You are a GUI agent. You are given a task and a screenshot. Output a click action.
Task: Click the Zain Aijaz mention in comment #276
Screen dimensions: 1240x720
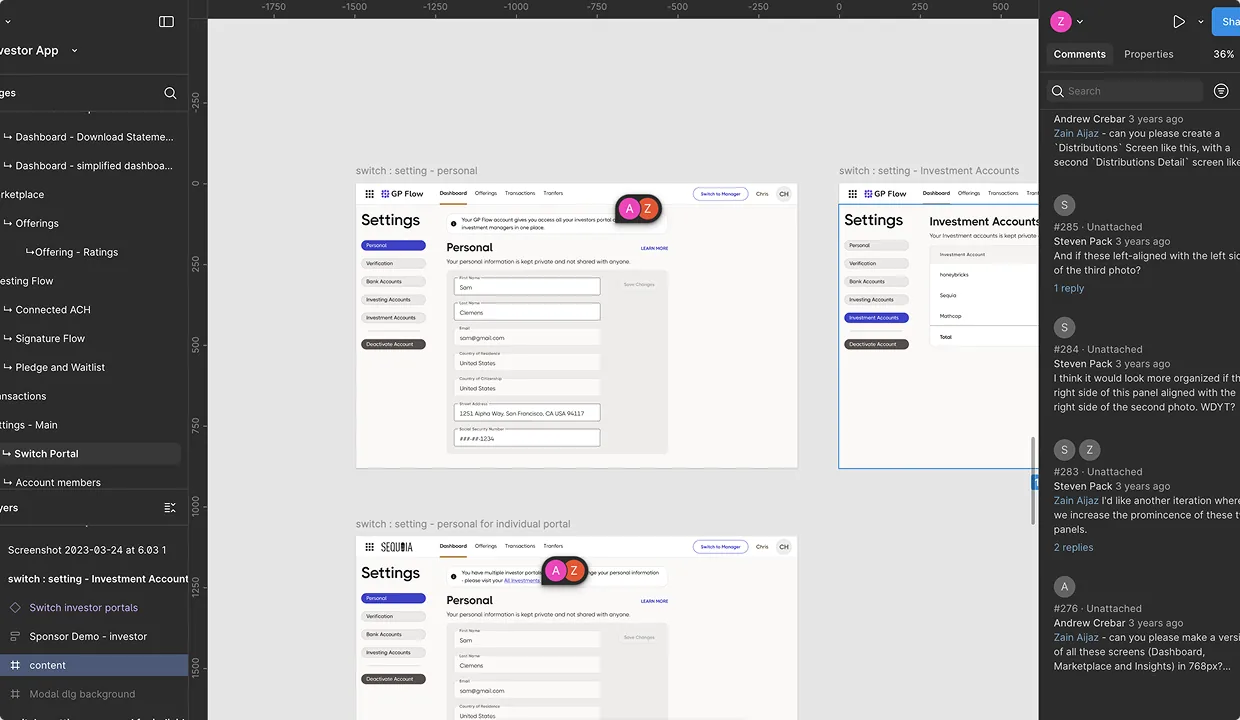click(x=1076, y=637)
